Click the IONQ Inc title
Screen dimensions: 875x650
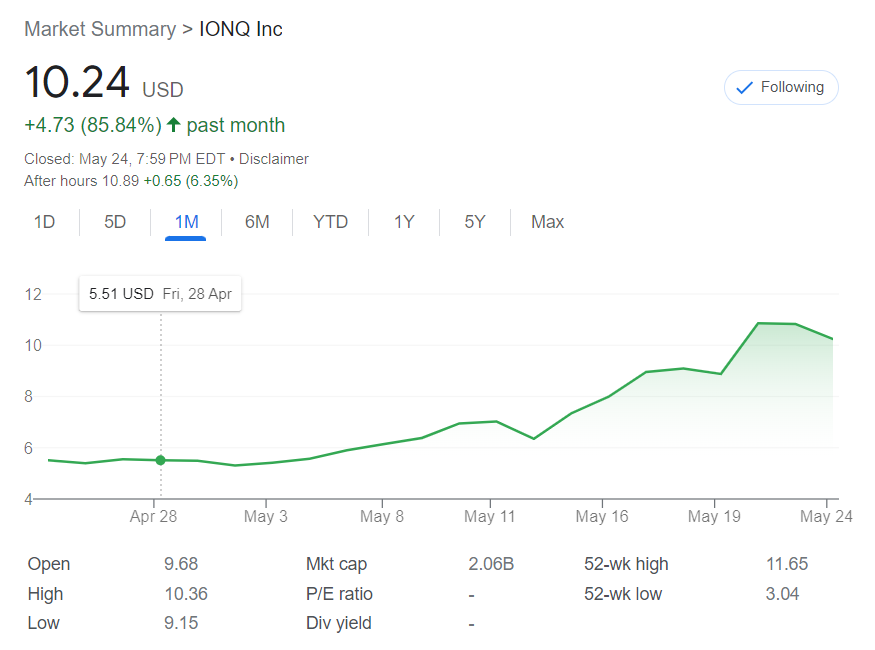(241, 29)
